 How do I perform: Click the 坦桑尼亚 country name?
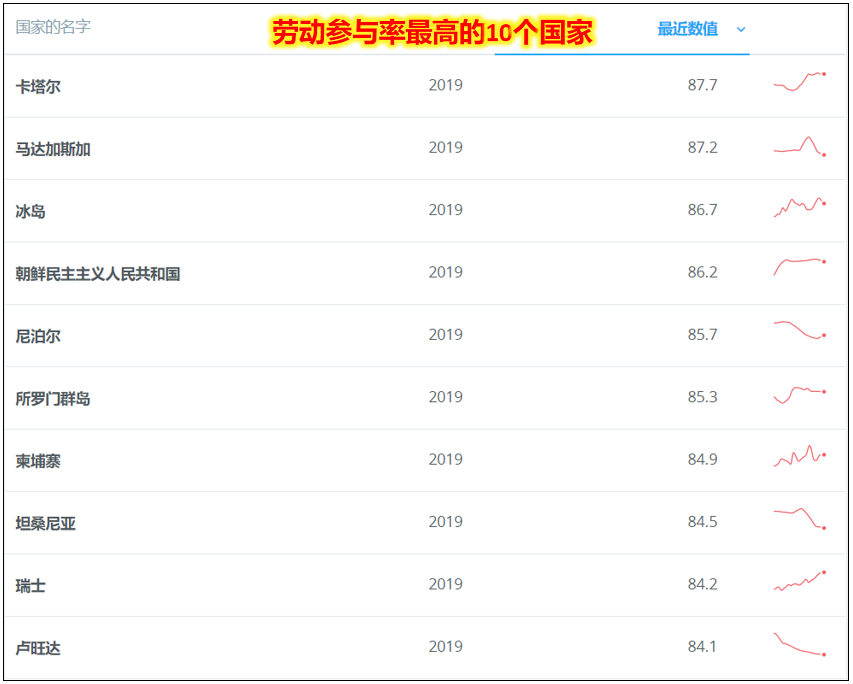click(43, 522)
